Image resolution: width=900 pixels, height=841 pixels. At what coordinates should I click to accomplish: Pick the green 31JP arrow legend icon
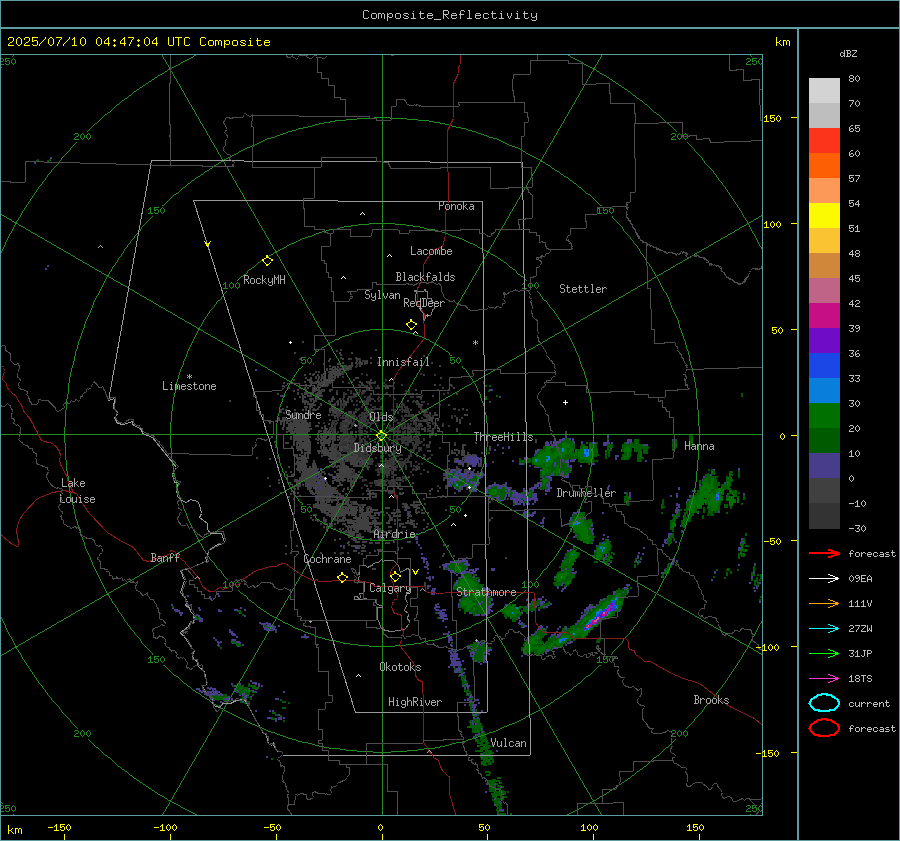point(824,653)
